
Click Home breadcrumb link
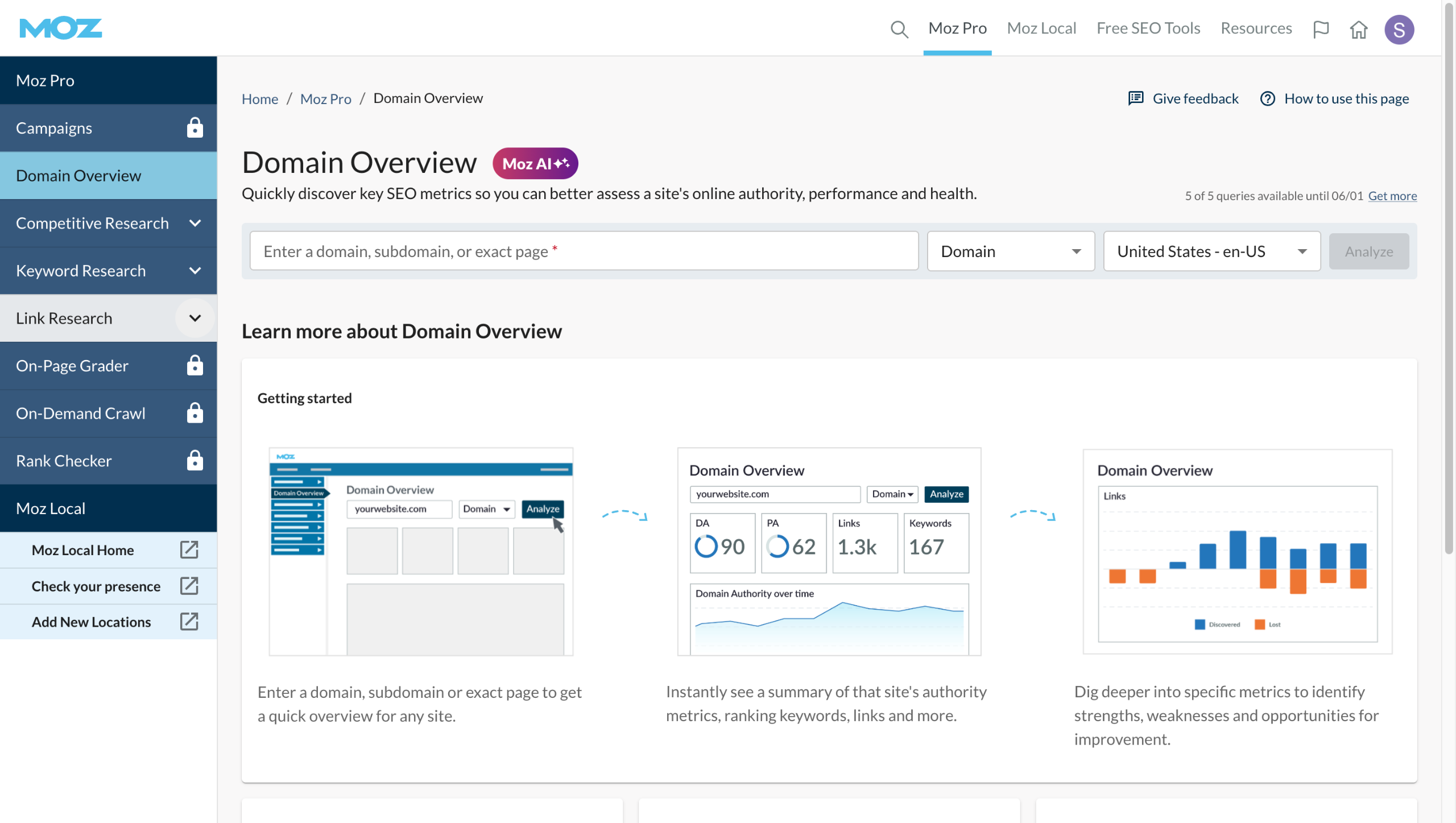260,99
